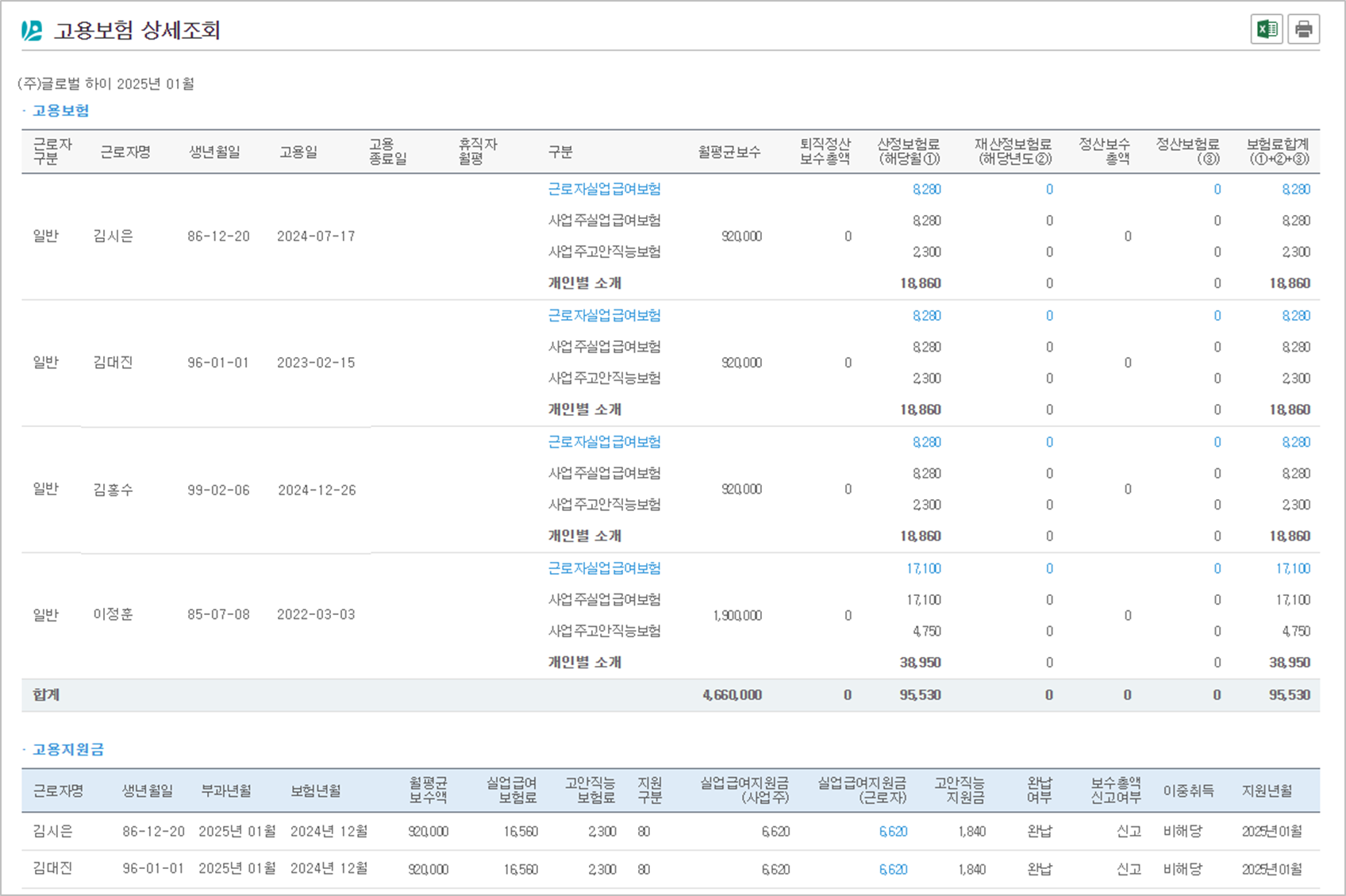This screenshot has width=1346, height=896.
Task: Click the 고용일 column header
Action: click(x=298, y=152)
